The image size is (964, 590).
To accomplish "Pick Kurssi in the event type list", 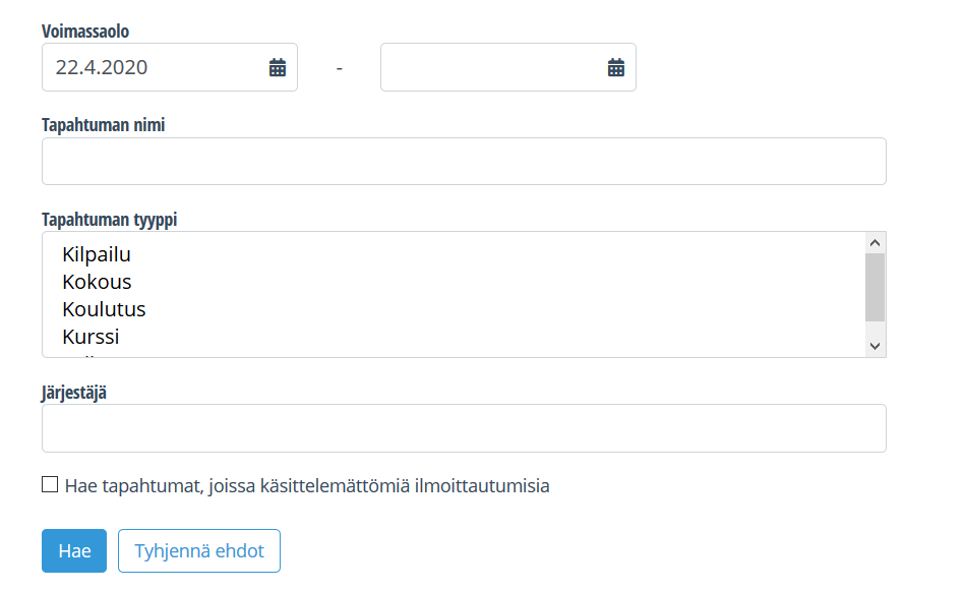I will click(90, 337).
